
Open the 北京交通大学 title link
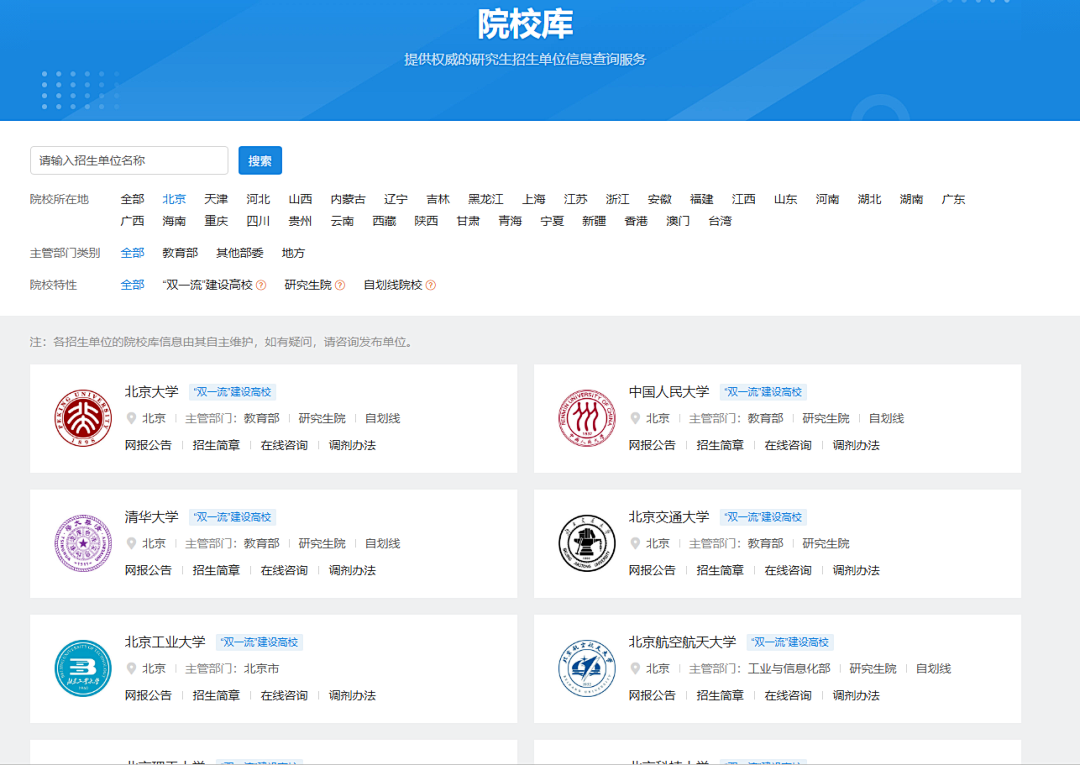669,517
